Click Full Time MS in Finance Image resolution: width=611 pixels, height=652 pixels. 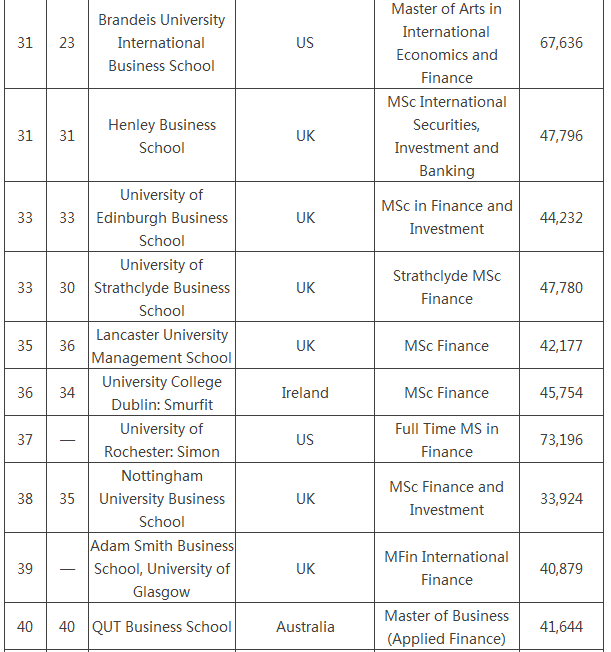click(447, 440)
